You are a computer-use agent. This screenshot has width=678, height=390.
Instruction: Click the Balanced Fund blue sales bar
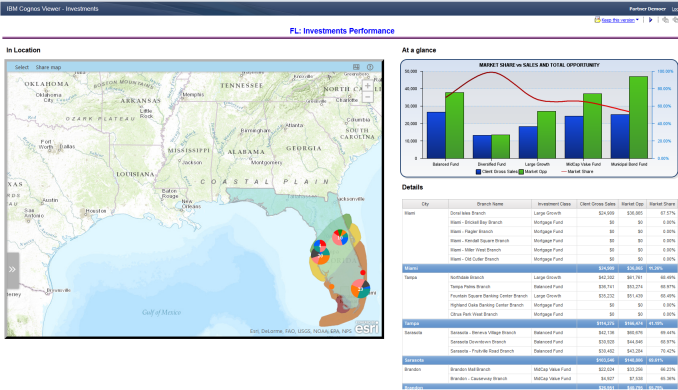[436, 135]
